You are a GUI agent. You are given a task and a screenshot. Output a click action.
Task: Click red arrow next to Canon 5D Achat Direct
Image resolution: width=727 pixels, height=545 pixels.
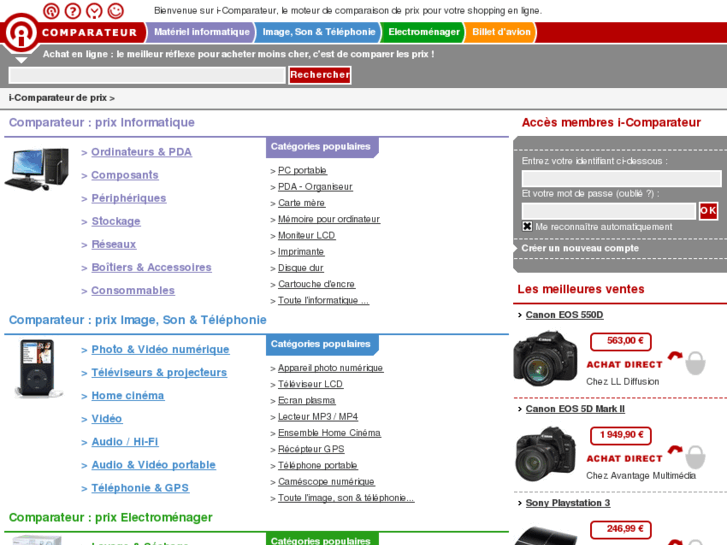click(675, 449)
